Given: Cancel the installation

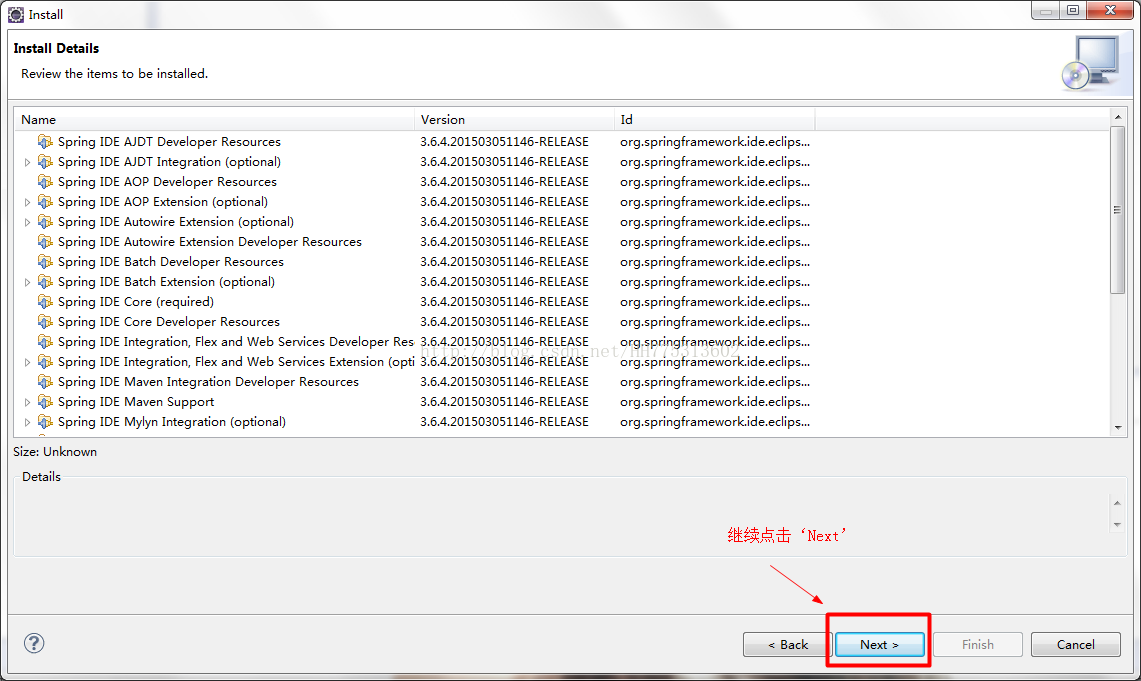Looking at the screenshot, I should (1076, 645).
